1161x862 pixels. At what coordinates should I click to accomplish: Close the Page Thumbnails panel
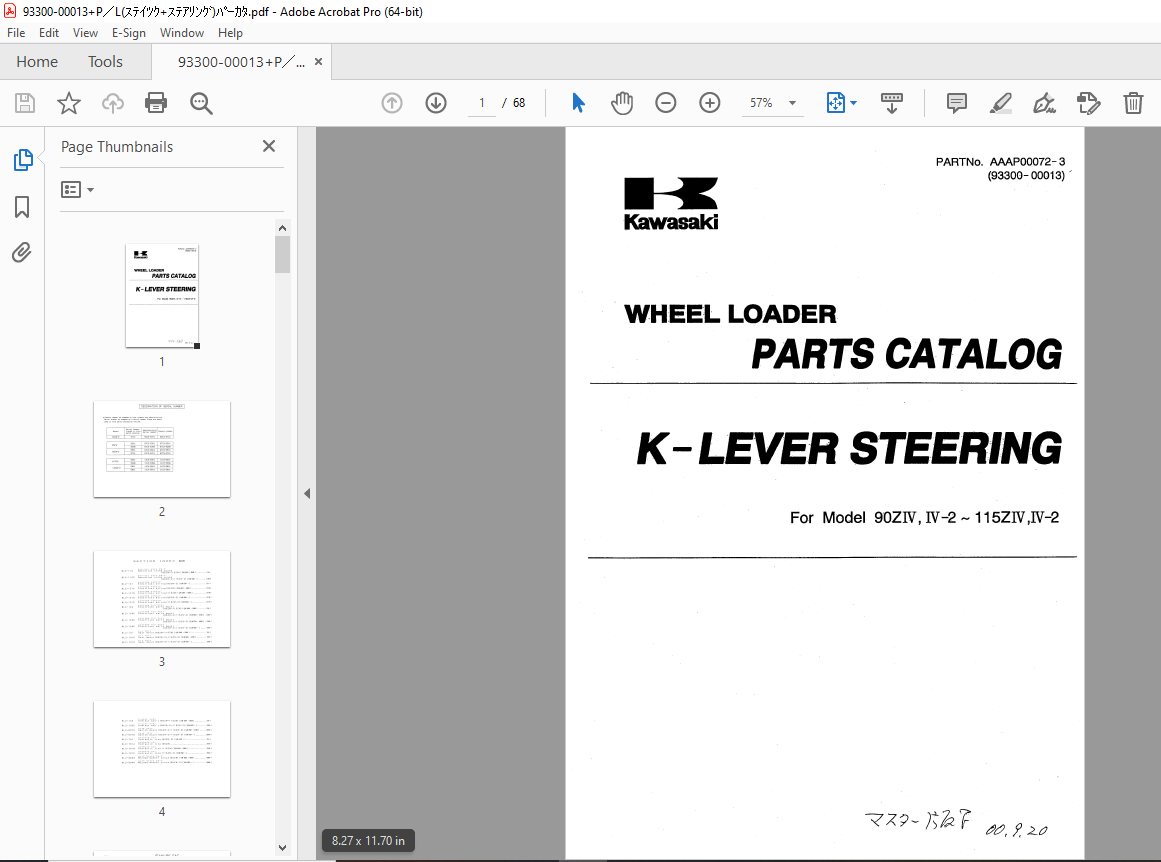pos(268,146)
